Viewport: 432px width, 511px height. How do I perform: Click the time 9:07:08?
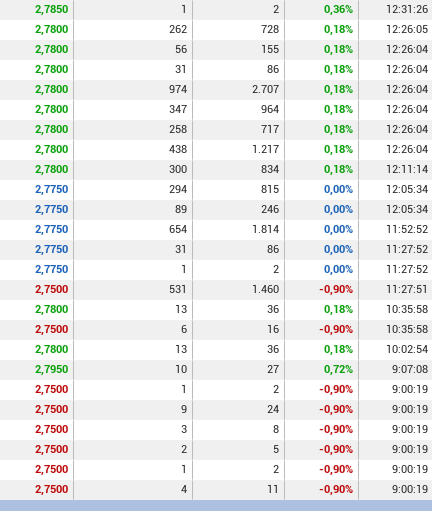point(410,369)
